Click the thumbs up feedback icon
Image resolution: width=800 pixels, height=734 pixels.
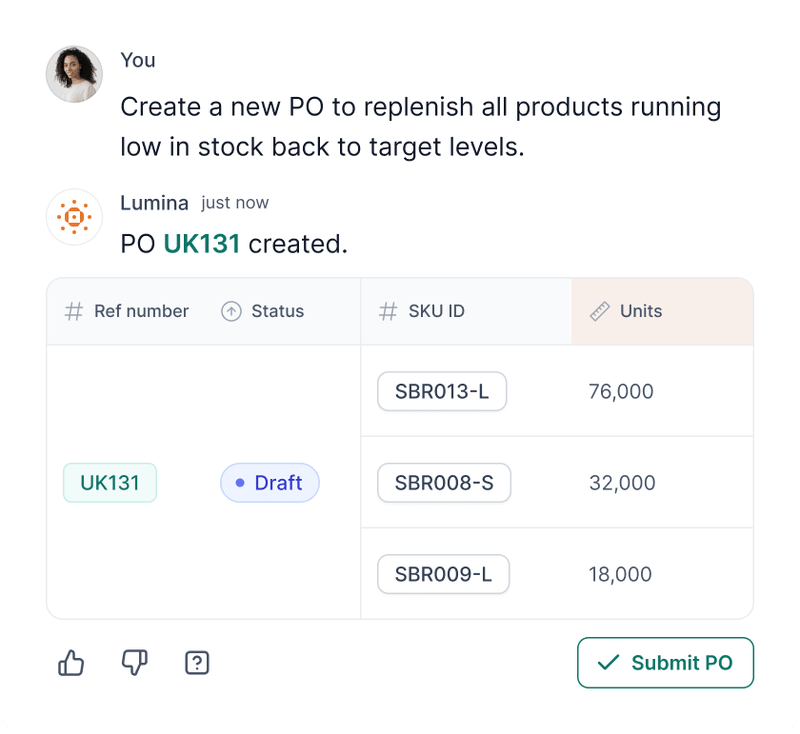pyautogui.click(x=71, y=662)
